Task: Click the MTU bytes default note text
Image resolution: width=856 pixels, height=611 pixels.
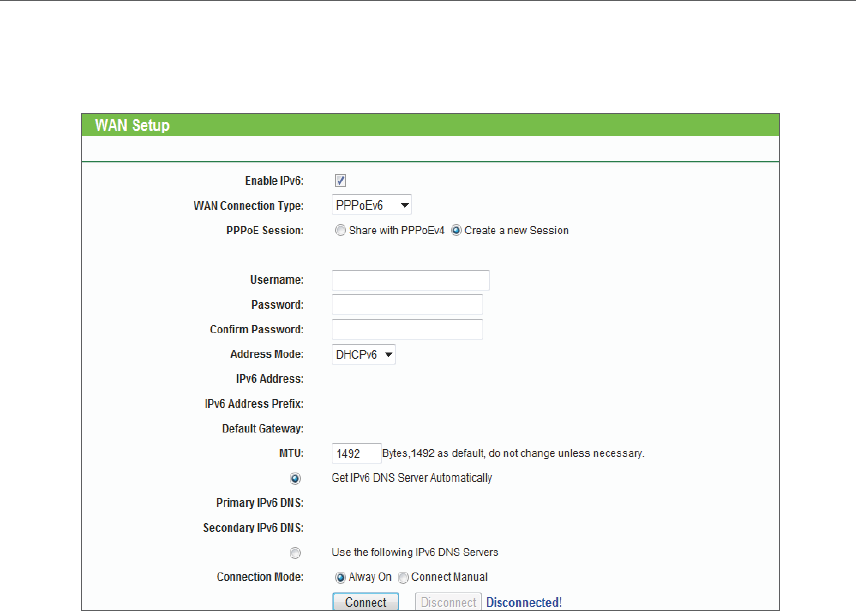Action: click(x=513, y=453)
